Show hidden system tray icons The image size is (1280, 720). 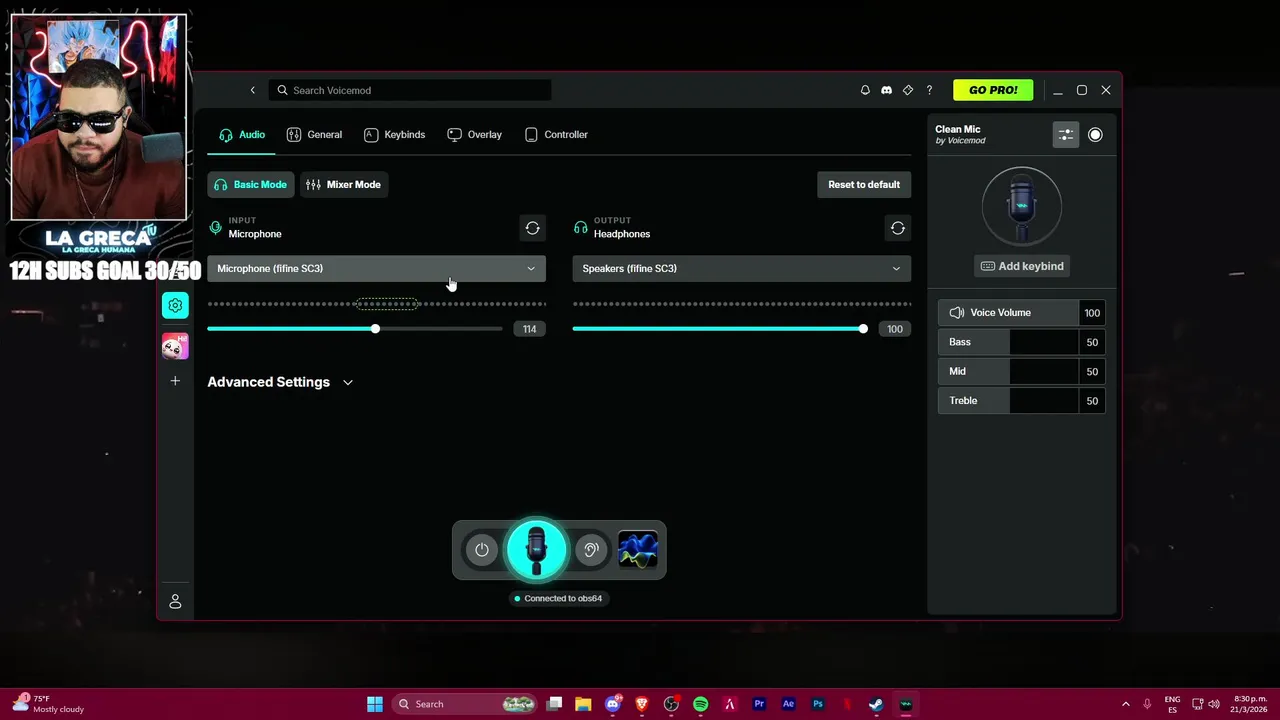click(1126, 704)
